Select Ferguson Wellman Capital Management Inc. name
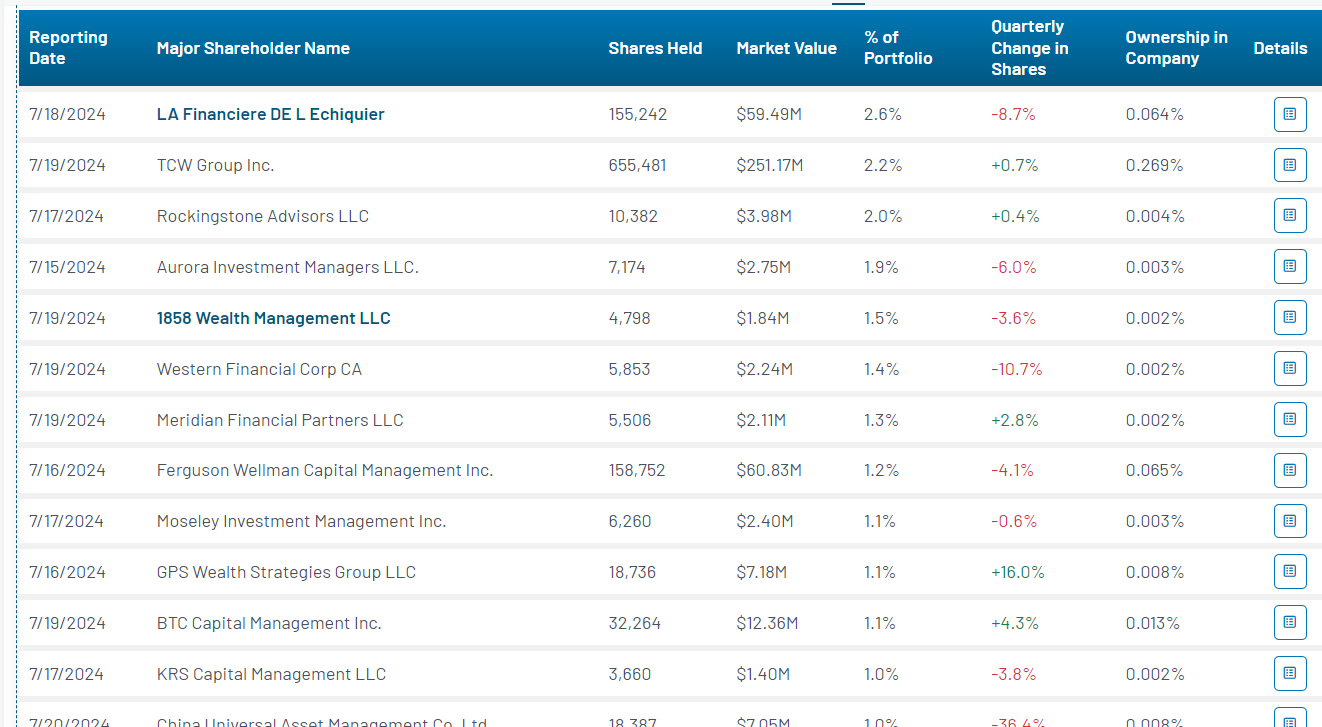The height and width of the screenshot is (727, 1322). (x=325, y=470)
